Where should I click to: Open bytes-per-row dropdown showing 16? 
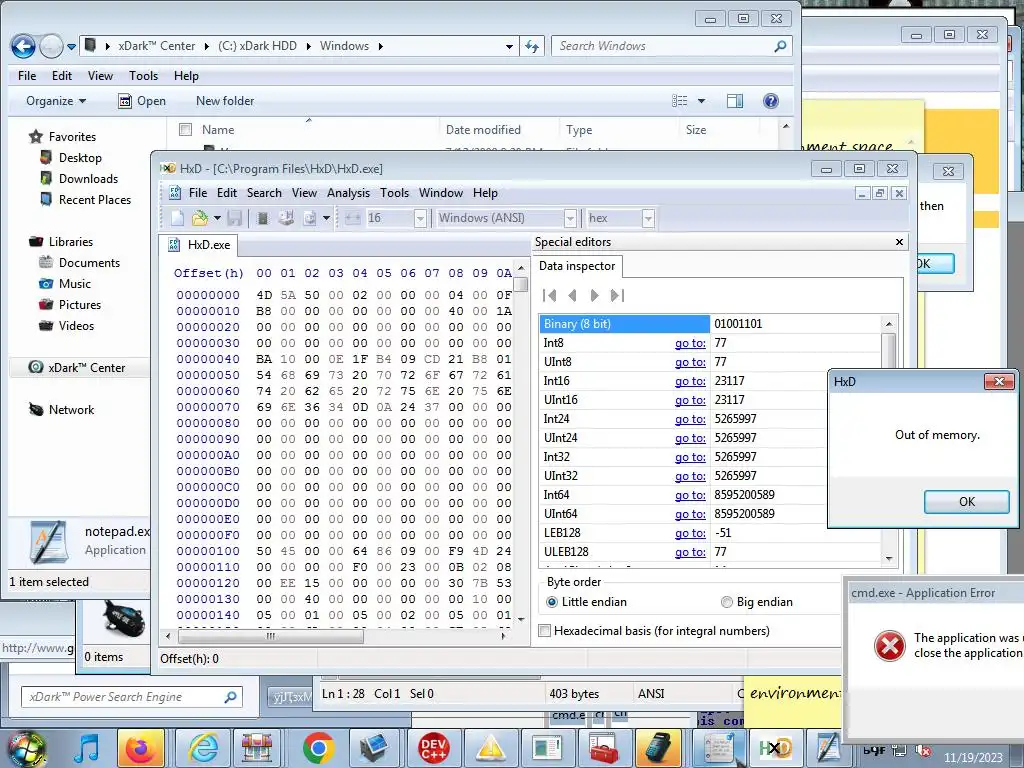(421, 218)
